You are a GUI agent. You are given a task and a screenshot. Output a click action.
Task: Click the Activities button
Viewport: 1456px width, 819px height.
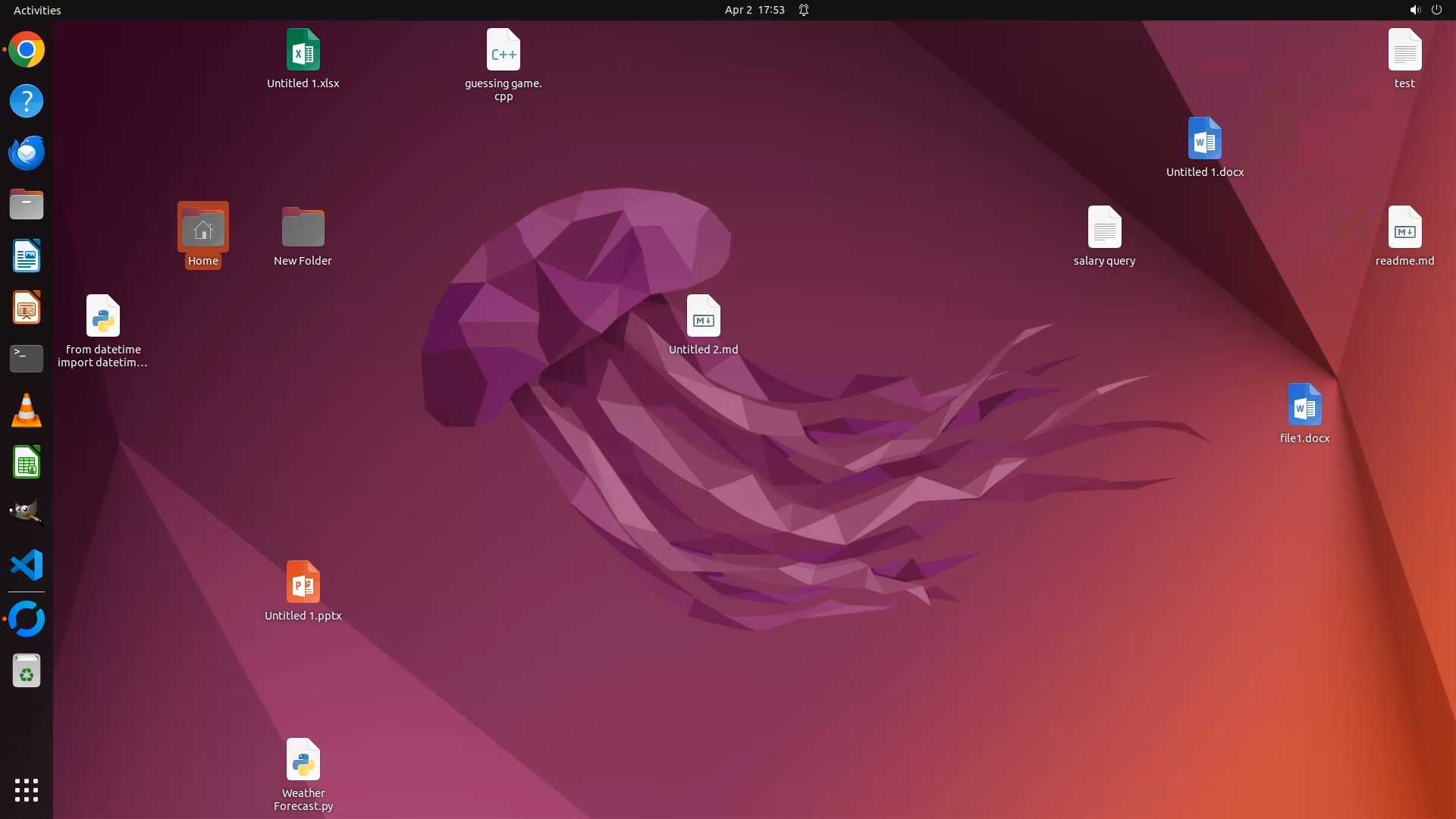pos(37,10)
